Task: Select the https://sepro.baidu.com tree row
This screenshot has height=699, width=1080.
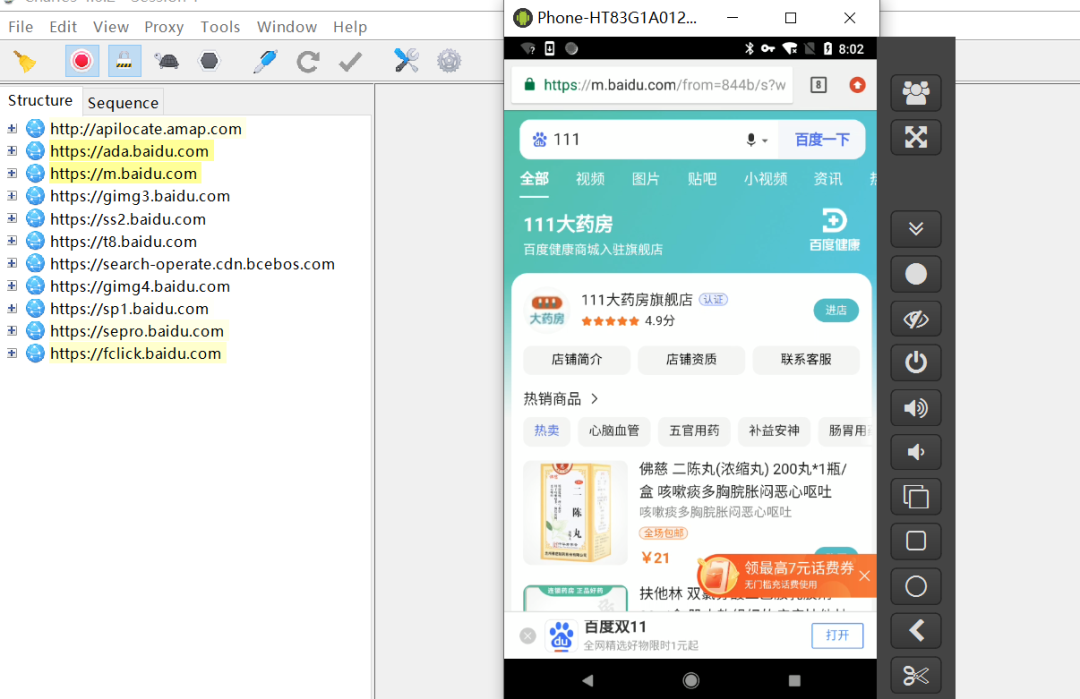Action: [x=136, y=331]
